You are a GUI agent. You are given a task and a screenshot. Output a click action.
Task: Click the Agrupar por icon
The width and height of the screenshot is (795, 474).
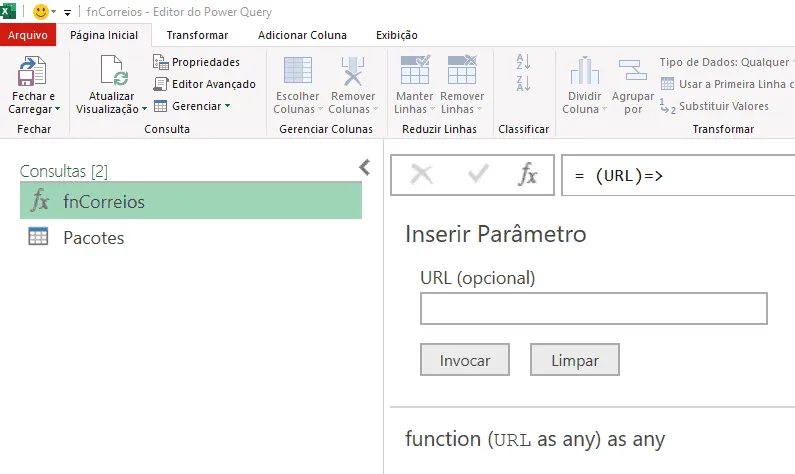tap(633, 70)
